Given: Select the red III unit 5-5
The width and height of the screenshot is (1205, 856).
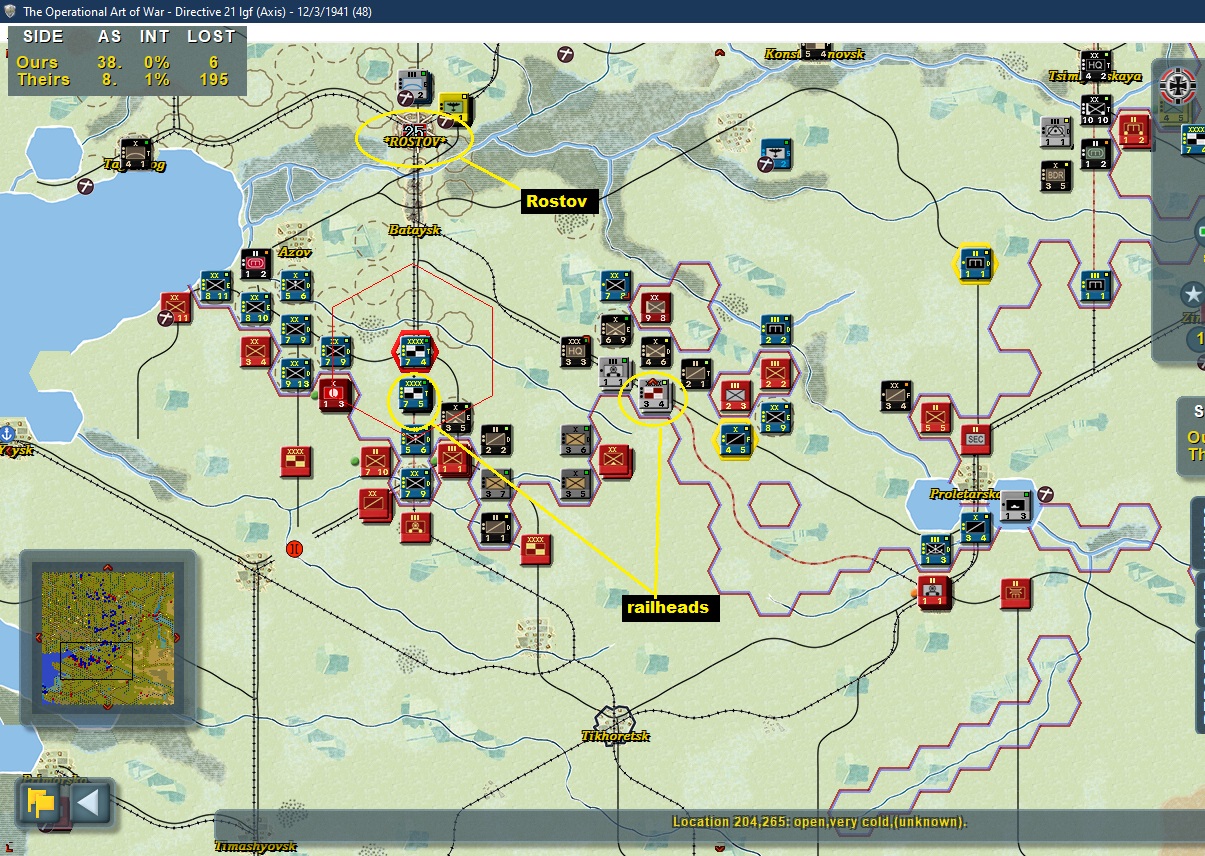Looking at the screenshot, I should point(935,417).
